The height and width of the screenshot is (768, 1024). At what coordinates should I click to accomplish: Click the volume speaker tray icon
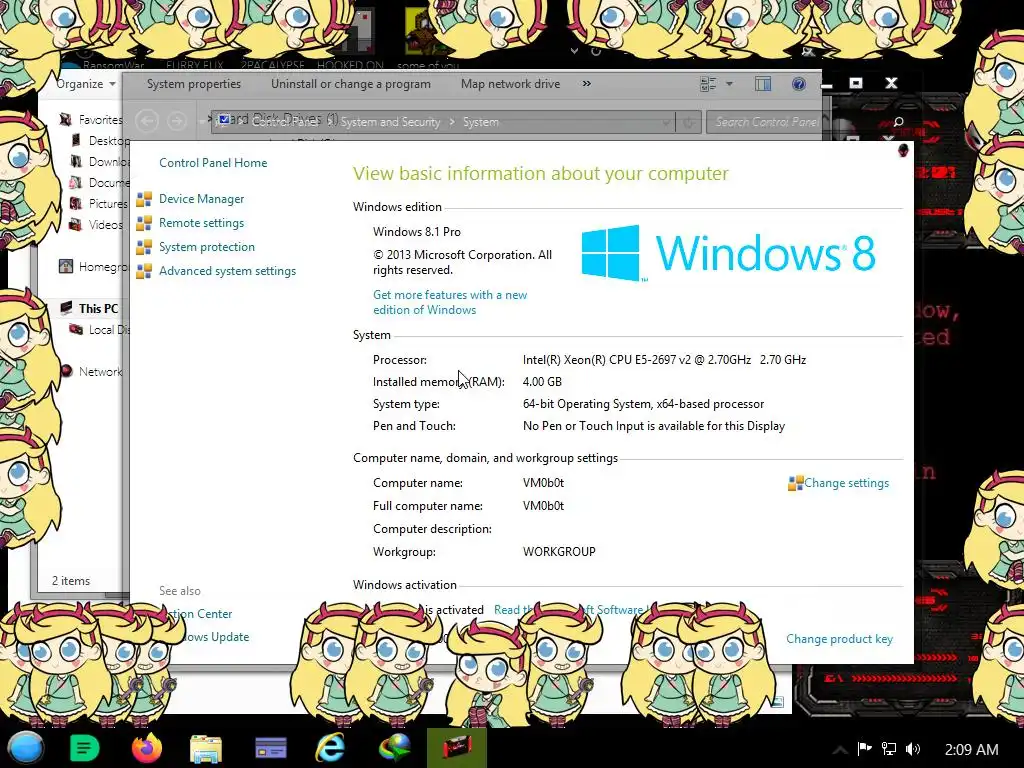tap(913, 749)
